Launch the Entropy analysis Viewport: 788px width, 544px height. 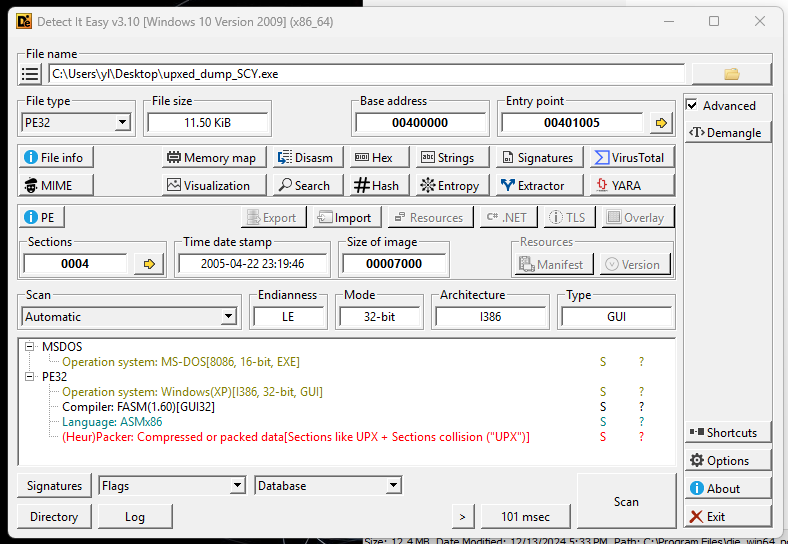(x=449, y=185)
